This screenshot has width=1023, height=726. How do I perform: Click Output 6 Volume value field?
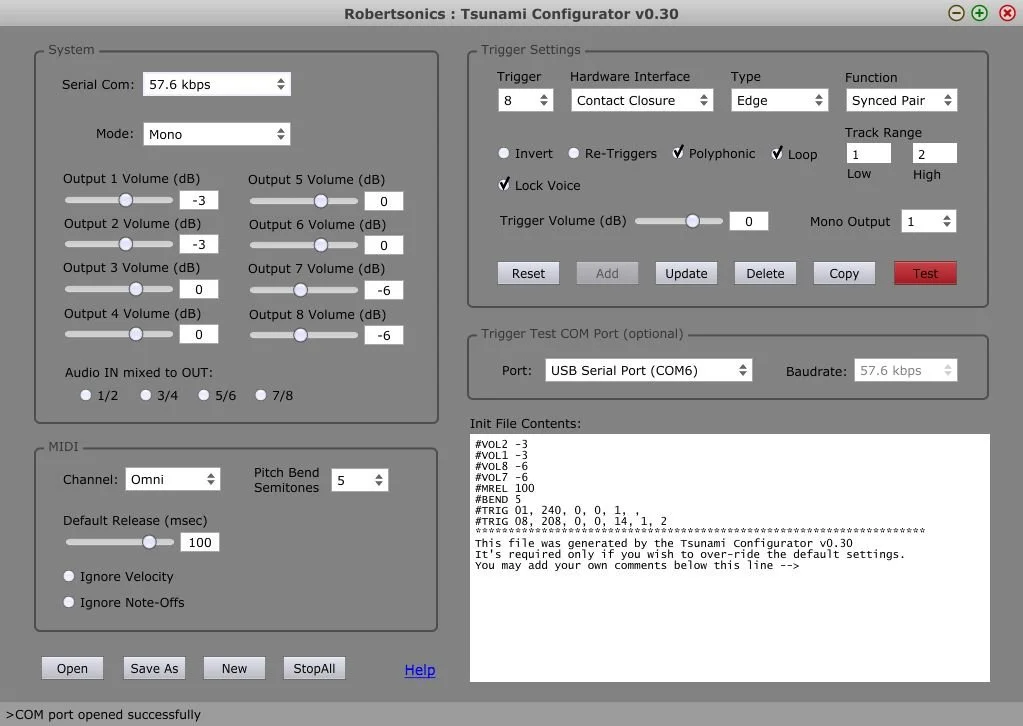point(384,245)
